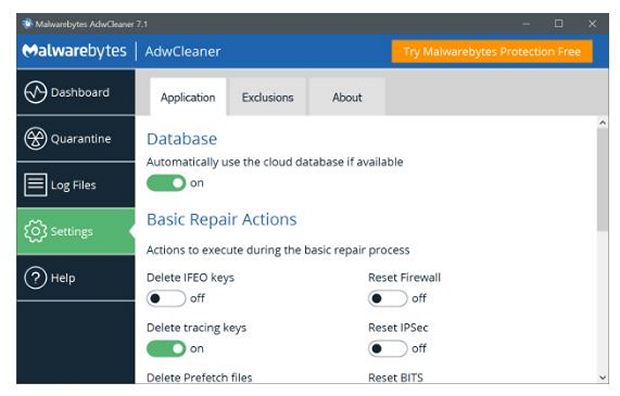Go to the Dashboard label in the sidebar
Viewport: 620px width, 396px height.
(x=80, y=93)
